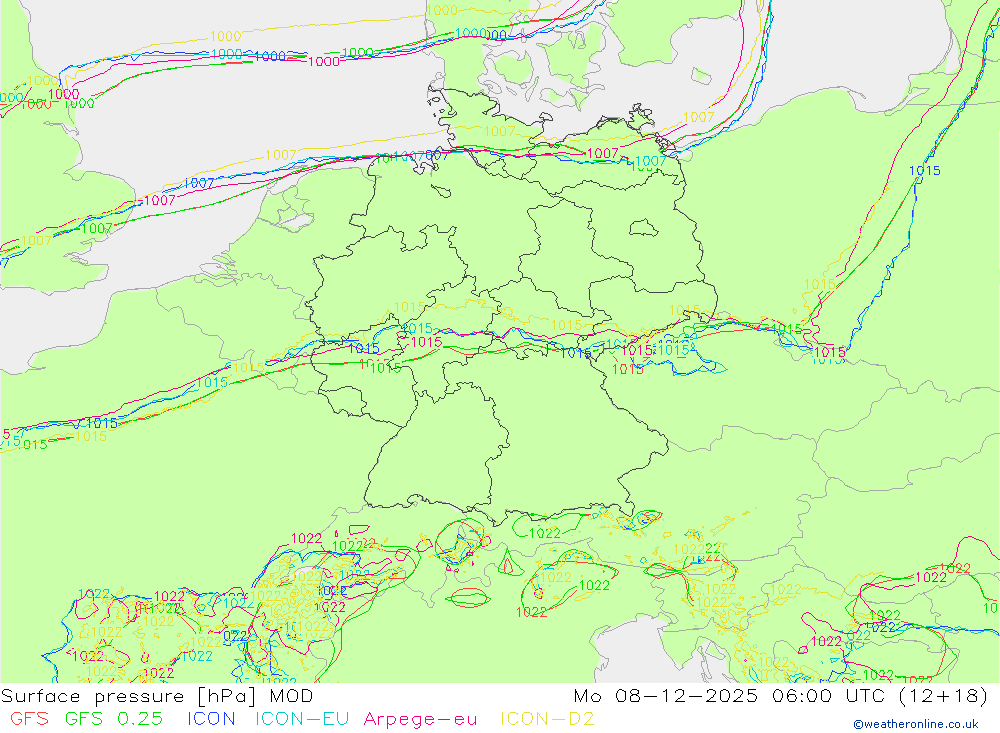Click the pink 1007 label near the Baltic coast
This screenshot has height=733, width=1000.
click(x=602, y=153)
